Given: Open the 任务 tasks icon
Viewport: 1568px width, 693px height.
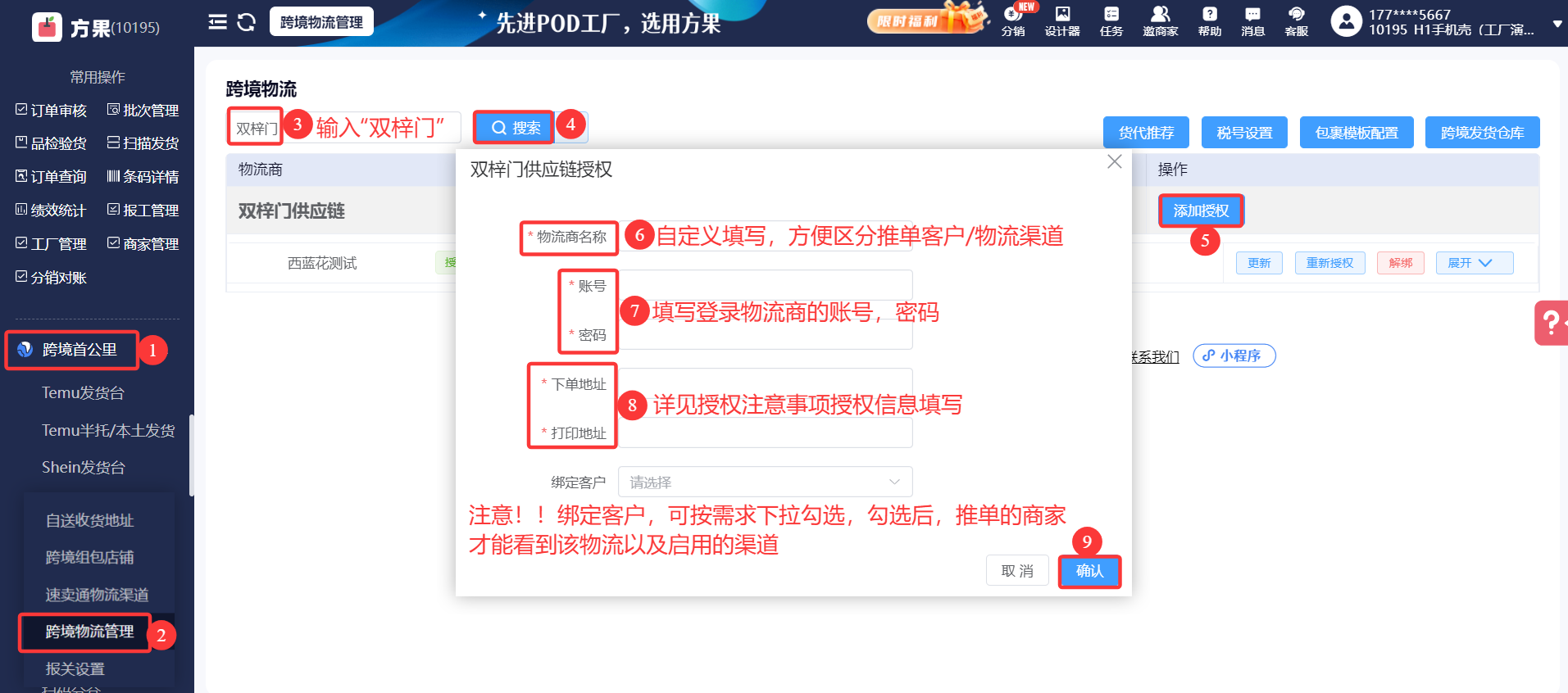Looking at the screenshot, I should [1111, 21].
